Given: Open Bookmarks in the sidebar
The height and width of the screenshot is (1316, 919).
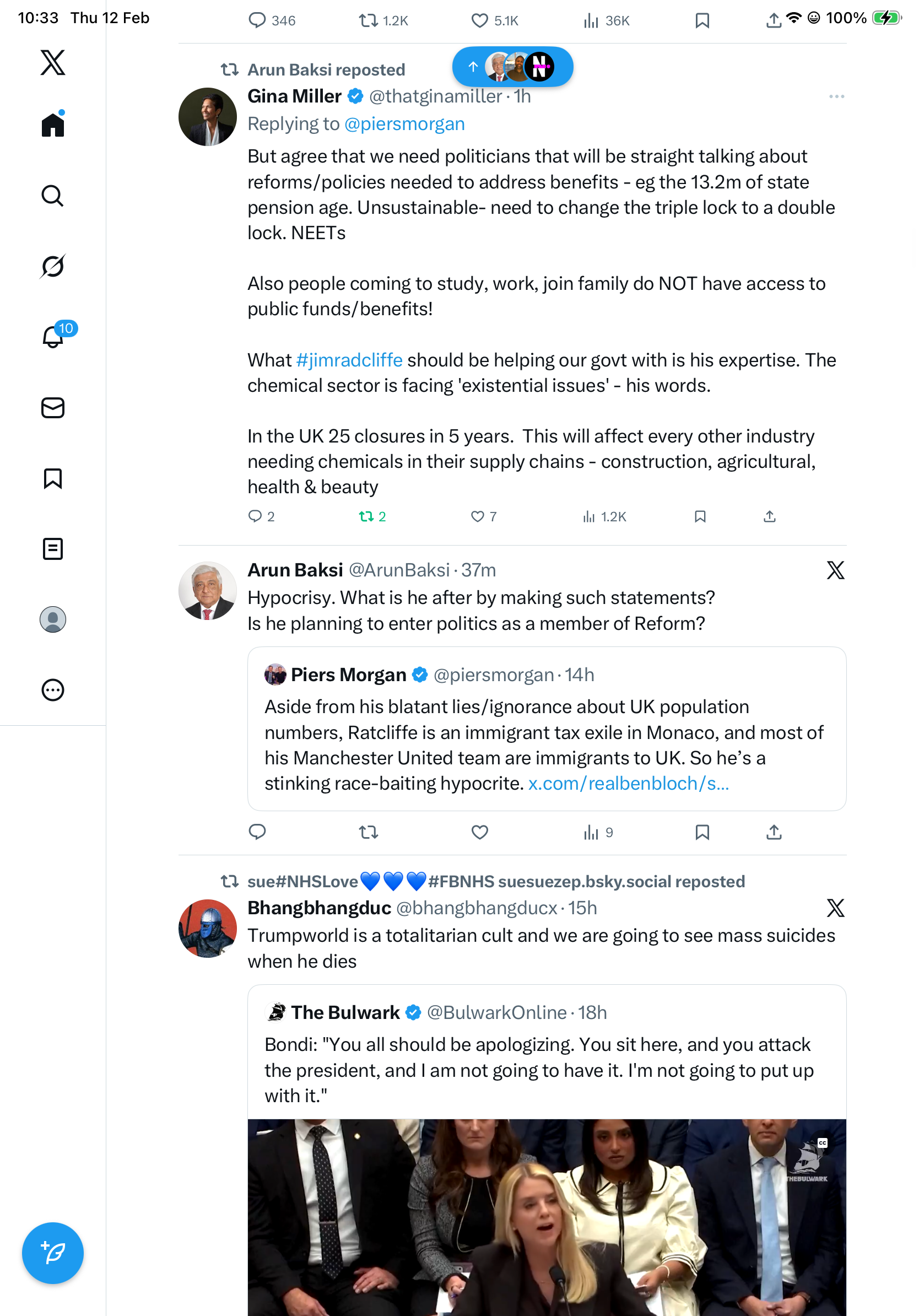Looking at the screenshot, I should tap(52, 478).
